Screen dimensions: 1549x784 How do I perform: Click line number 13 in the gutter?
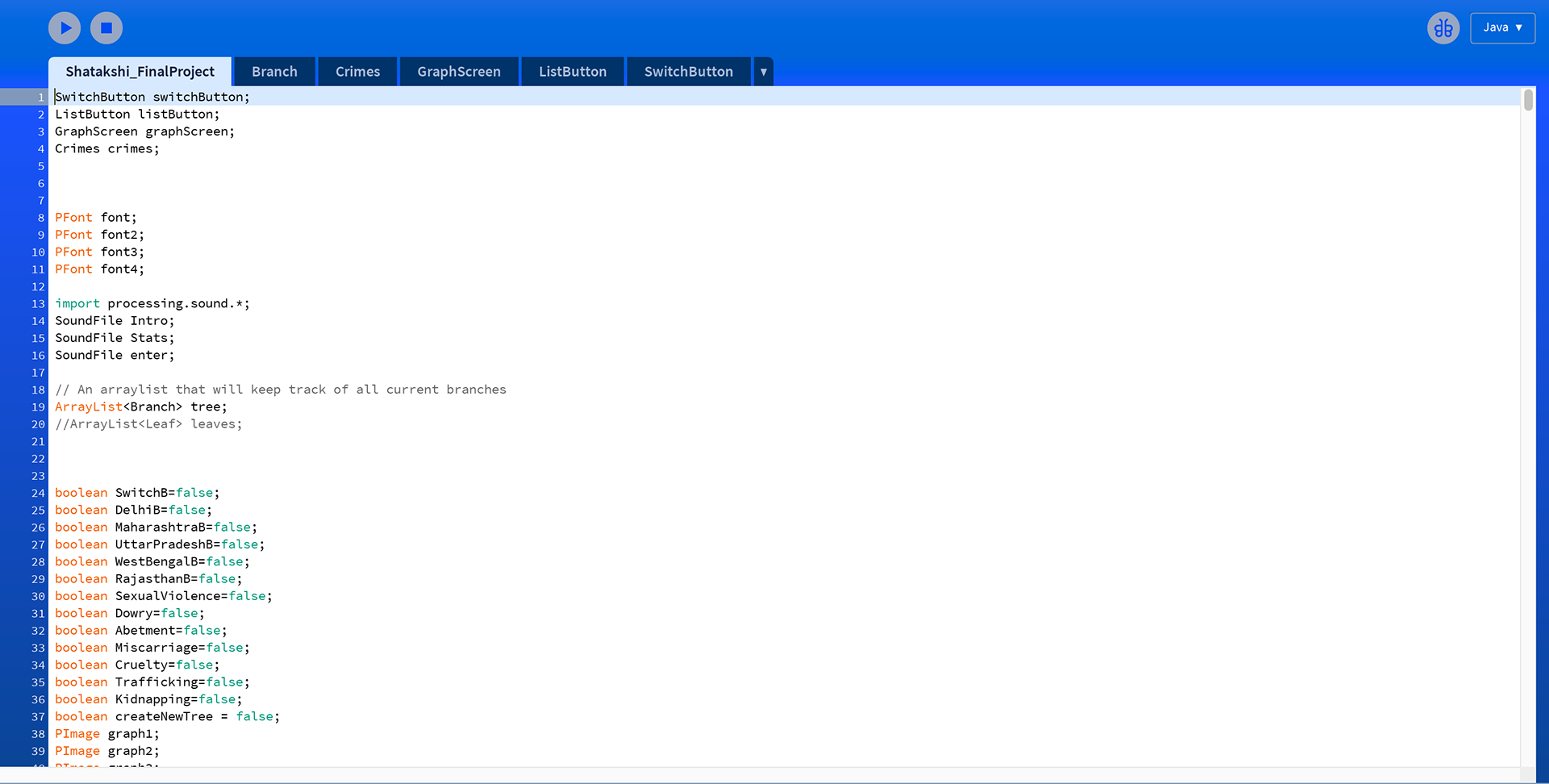[38, 304]
